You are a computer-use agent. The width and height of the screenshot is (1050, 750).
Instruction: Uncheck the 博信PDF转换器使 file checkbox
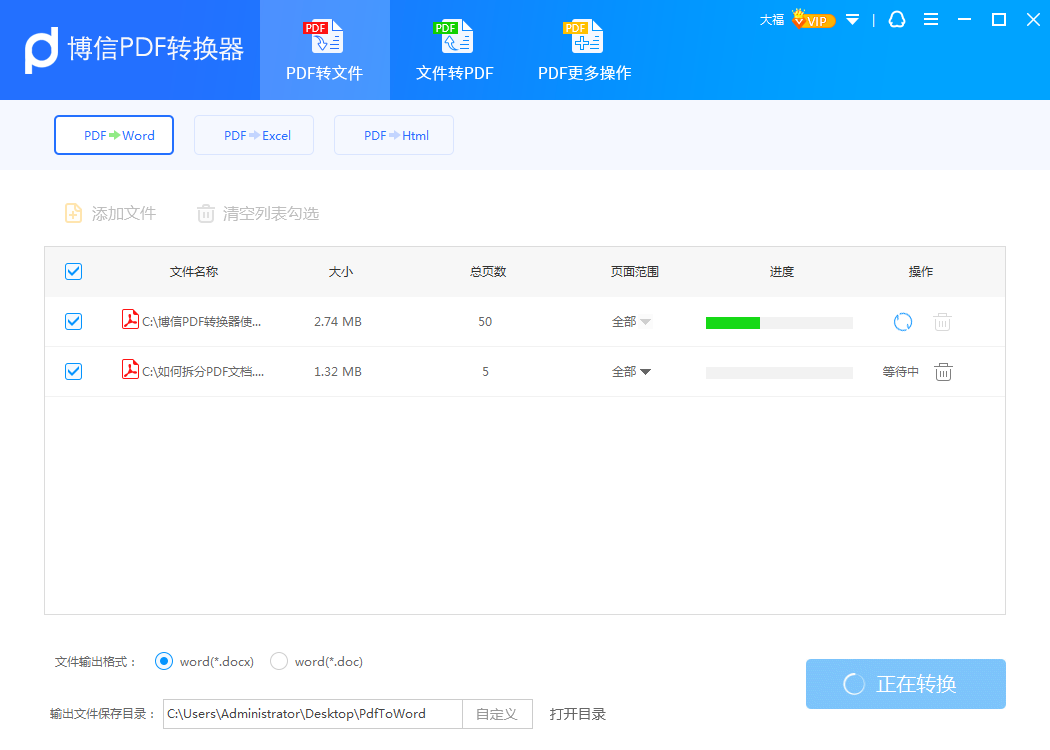73,322
